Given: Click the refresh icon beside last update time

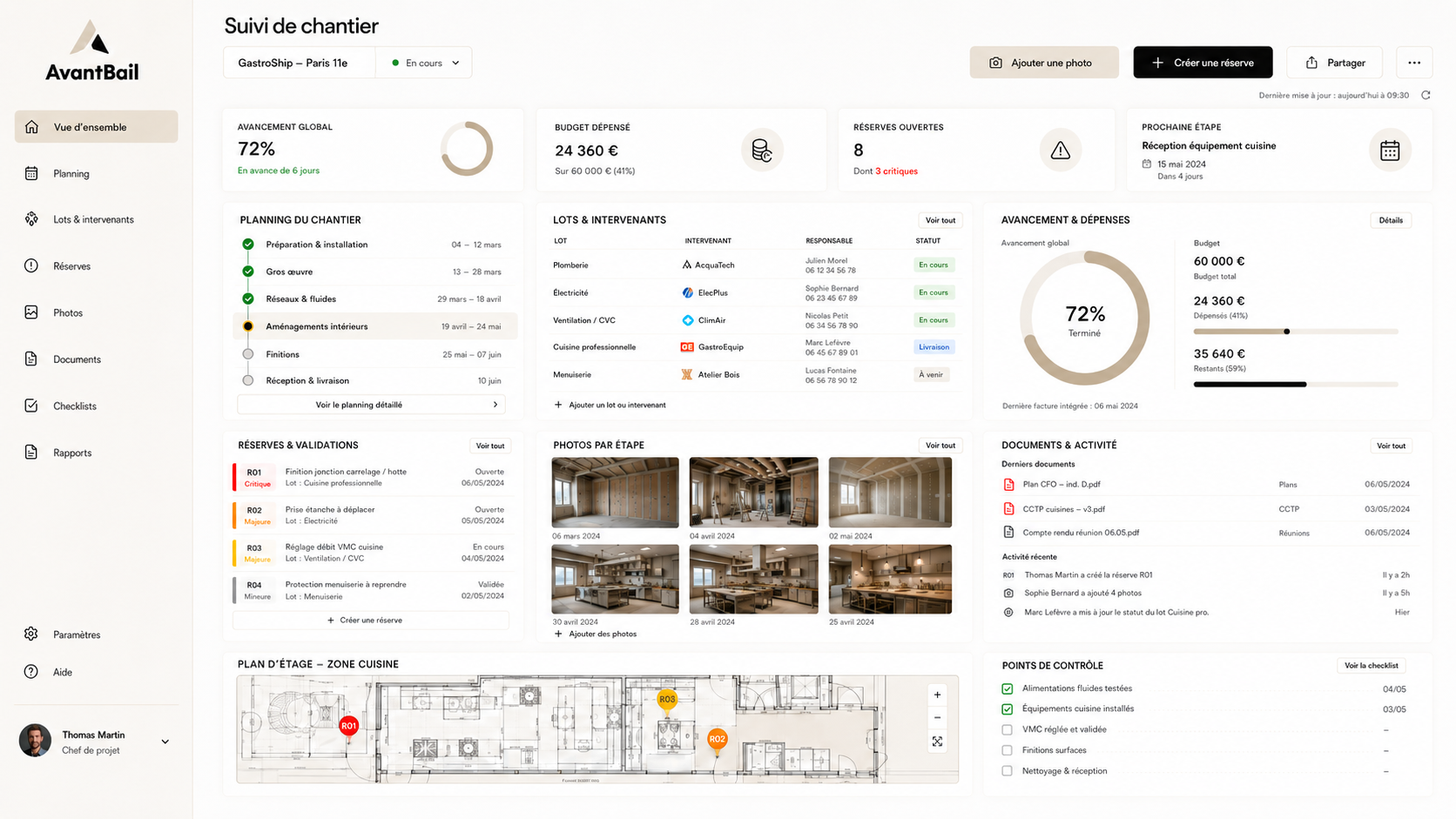Looking at the screenshot, I should [1426, 95].
